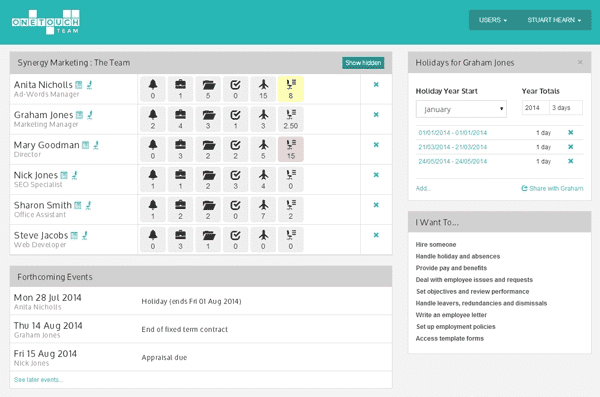
Task: Open Graham Jones' absence icon showing 2.50
Action: point(290,119)
